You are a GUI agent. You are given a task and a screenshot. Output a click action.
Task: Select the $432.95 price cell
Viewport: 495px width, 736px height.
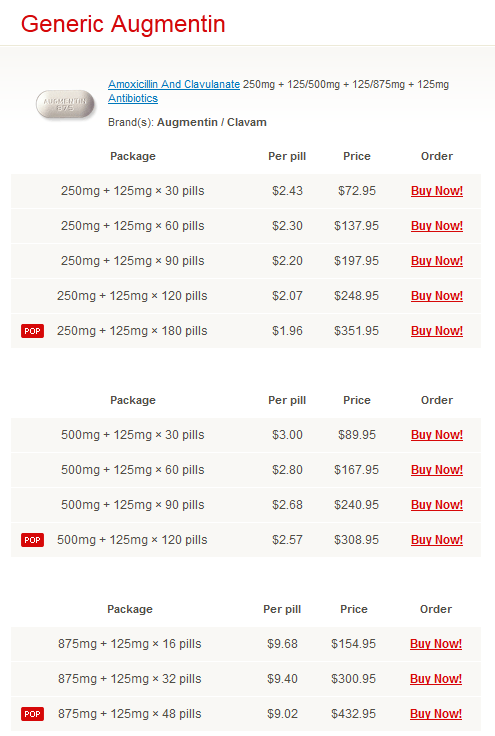353,714
